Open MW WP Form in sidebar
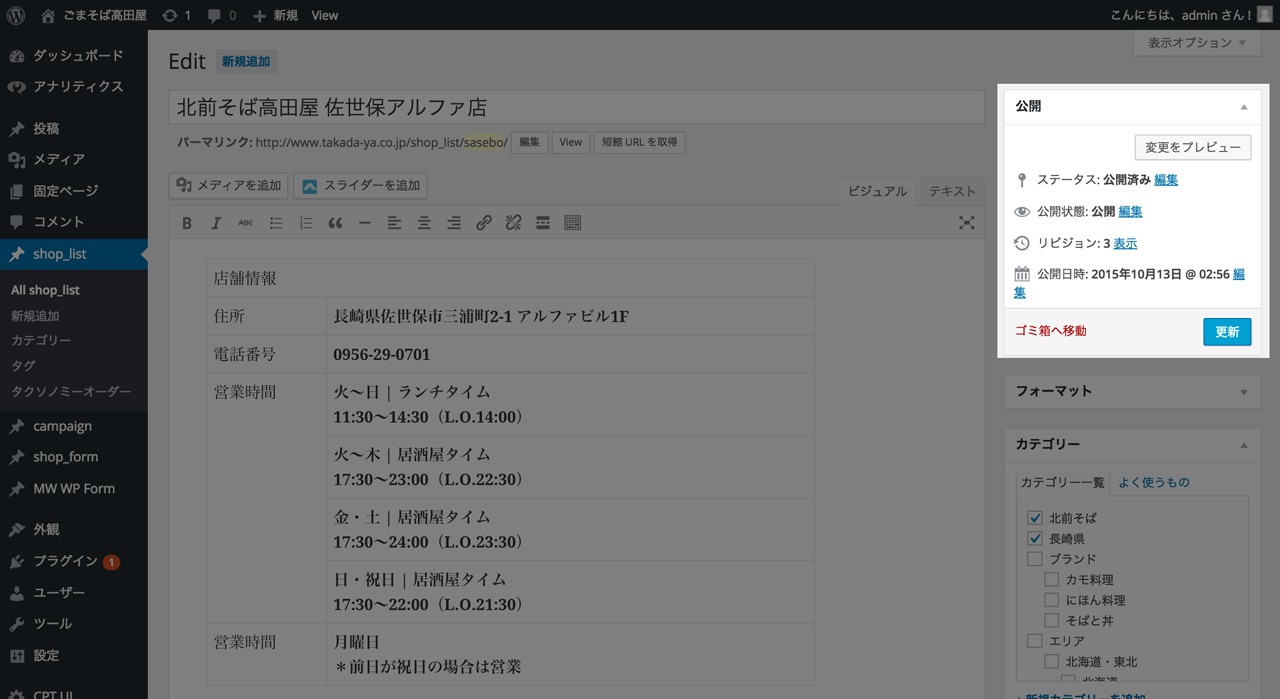The width and height of the screenshot is (1280, 699). [74, 488]
